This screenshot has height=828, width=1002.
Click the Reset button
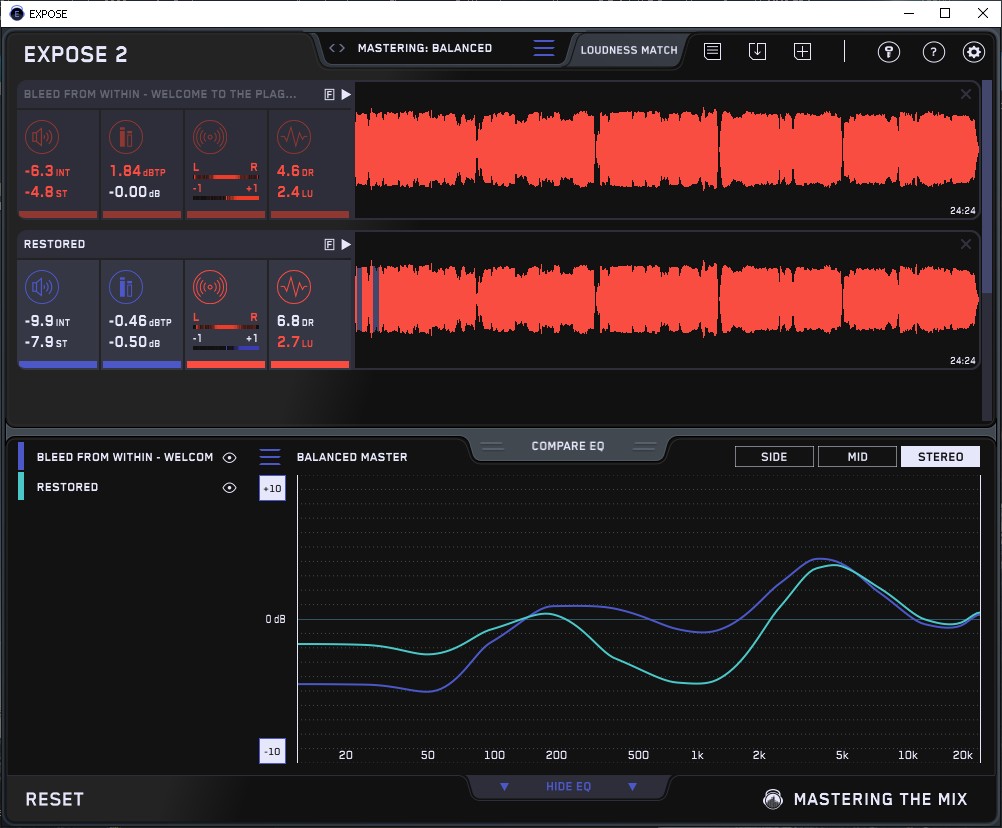[55, 799]
